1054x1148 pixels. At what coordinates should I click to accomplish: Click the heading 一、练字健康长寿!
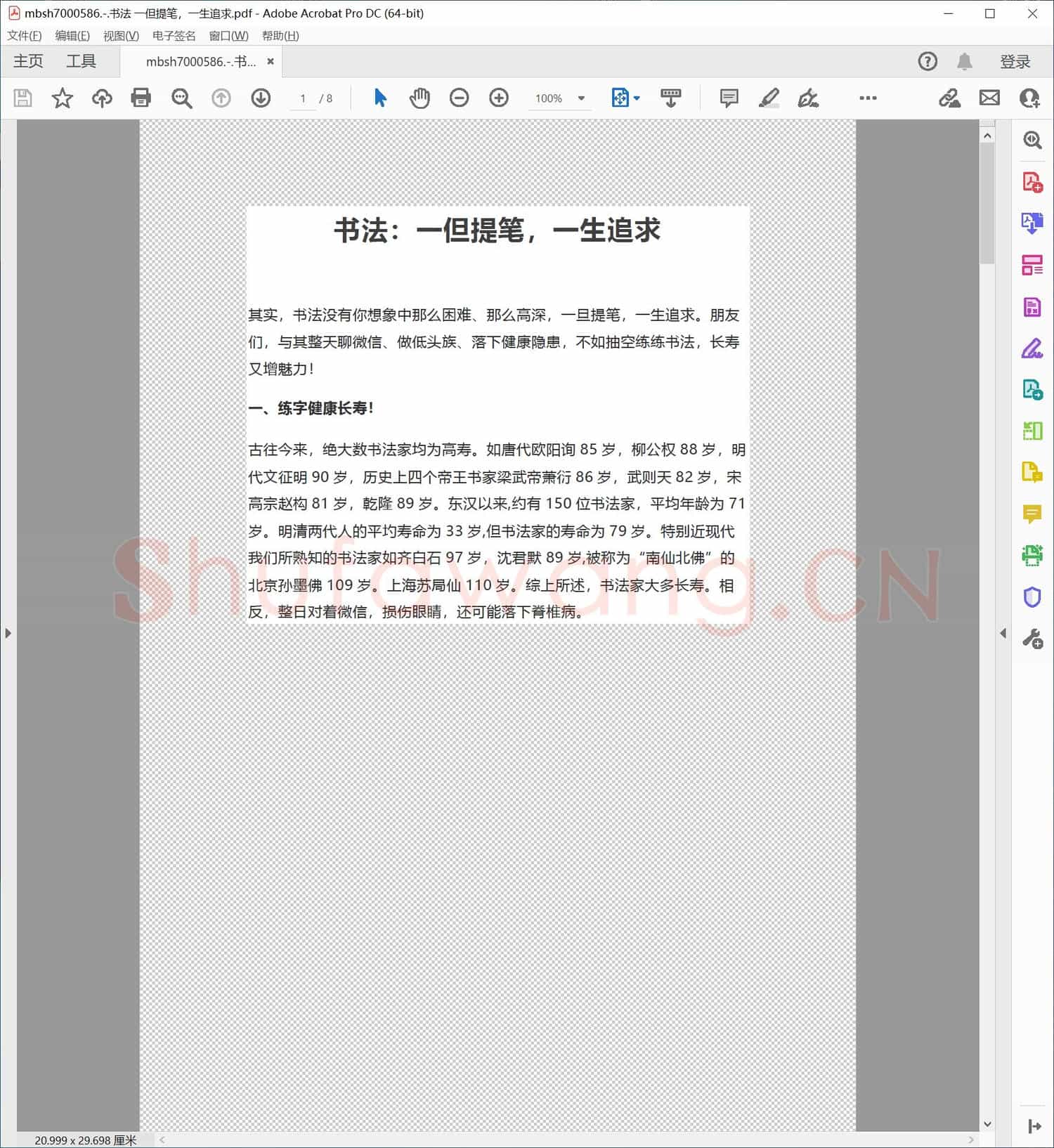pos(311,408)
